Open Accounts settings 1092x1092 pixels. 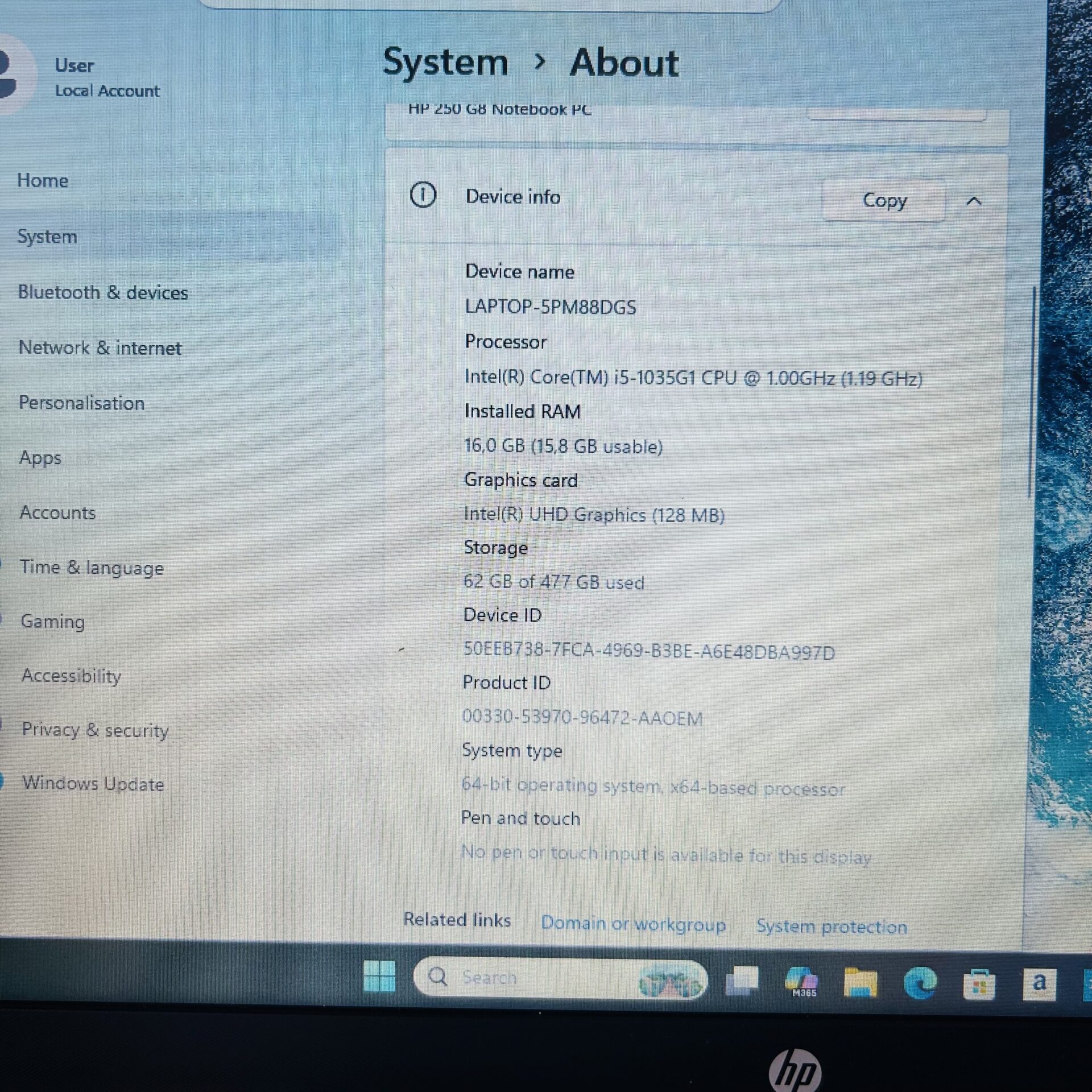[x=58, y=512]
